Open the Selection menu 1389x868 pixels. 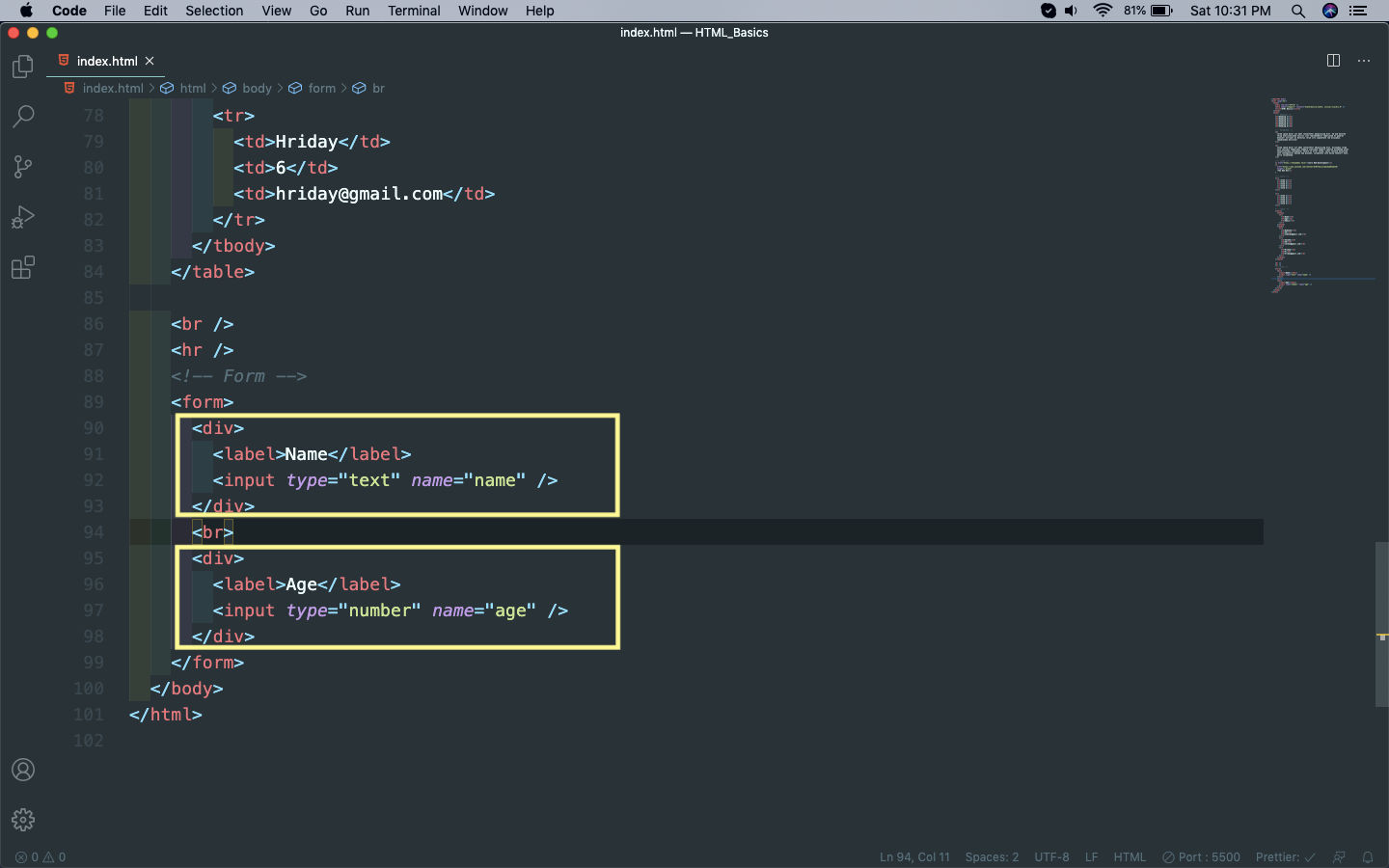214,11
